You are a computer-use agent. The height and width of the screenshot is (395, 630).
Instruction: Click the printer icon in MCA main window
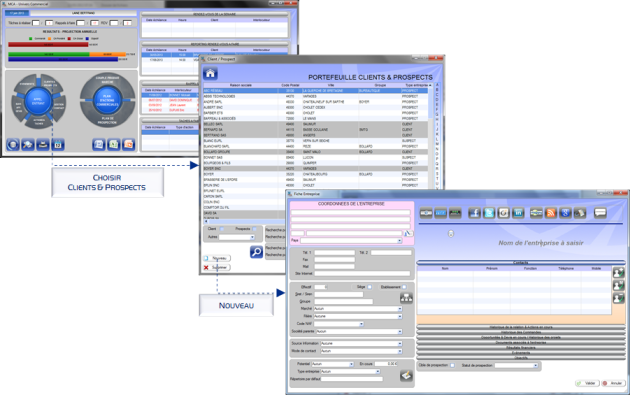(43, 145)
